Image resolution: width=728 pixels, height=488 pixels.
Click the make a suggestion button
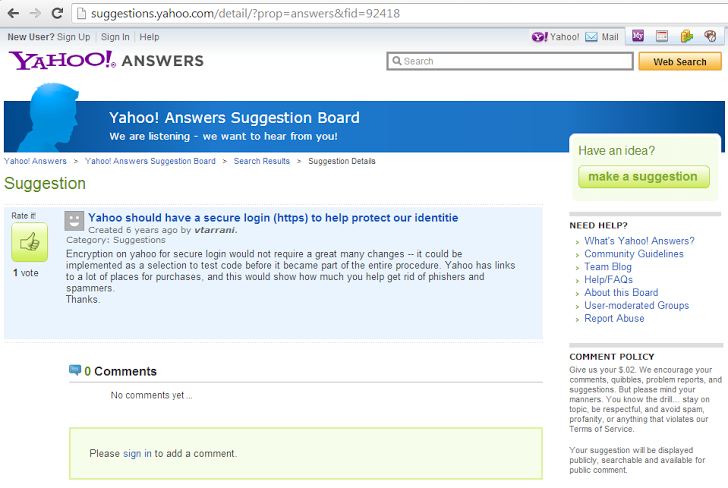point(643,176)
